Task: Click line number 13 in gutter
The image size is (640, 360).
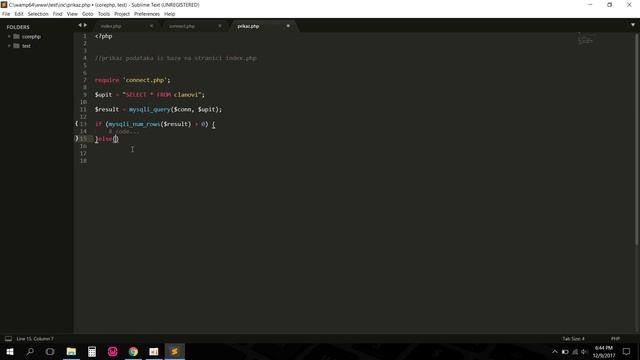Action: [x=83, y=124]
